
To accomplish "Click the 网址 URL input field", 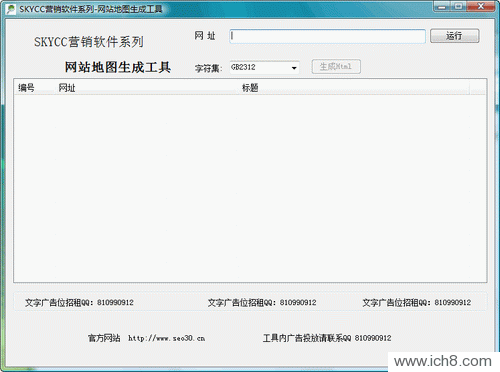I will pyautogui.click(x=327, y=36).
